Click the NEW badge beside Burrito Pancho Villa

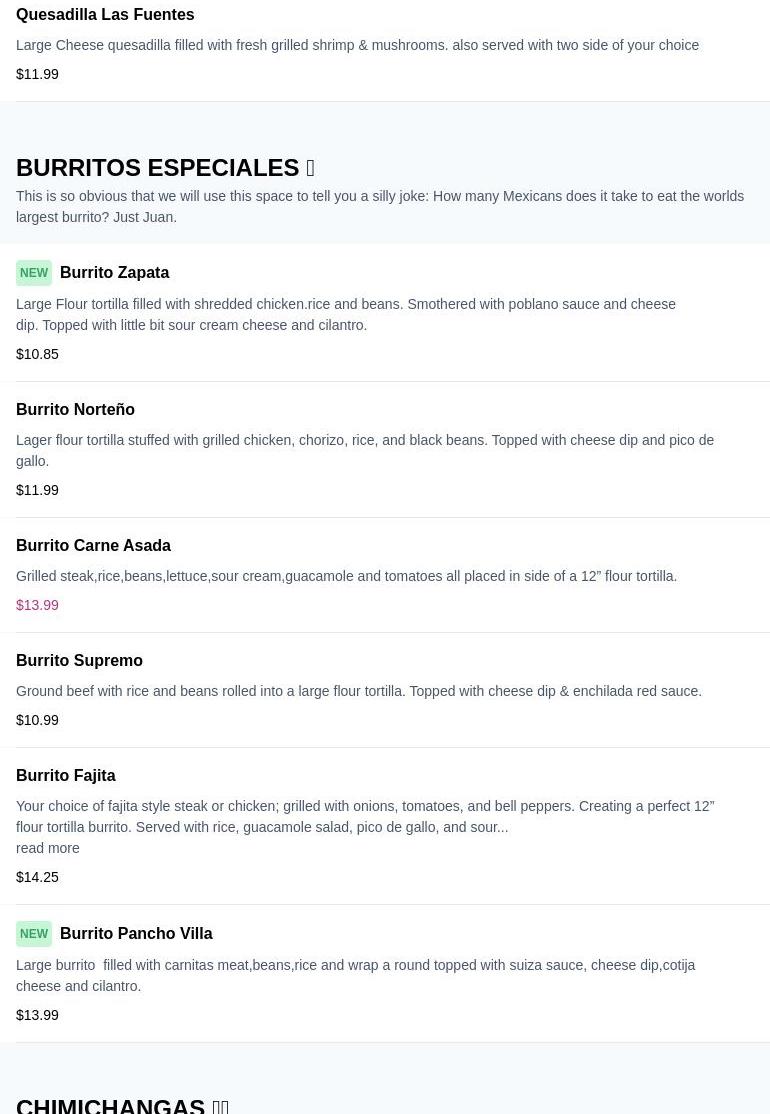point(34,934)
